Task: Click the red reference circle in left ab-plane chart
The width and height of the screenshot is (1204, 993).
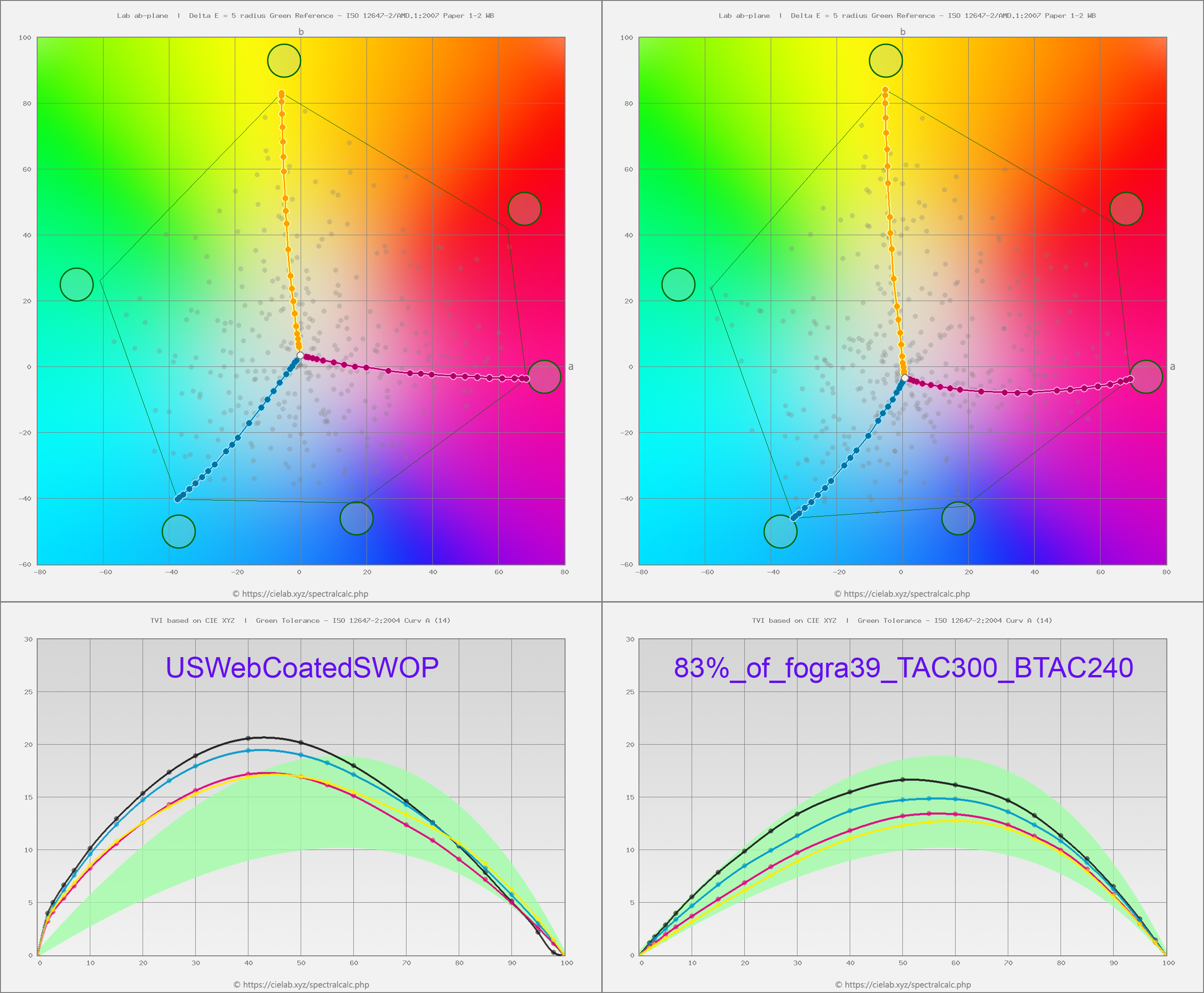Action: pos(525,209)
